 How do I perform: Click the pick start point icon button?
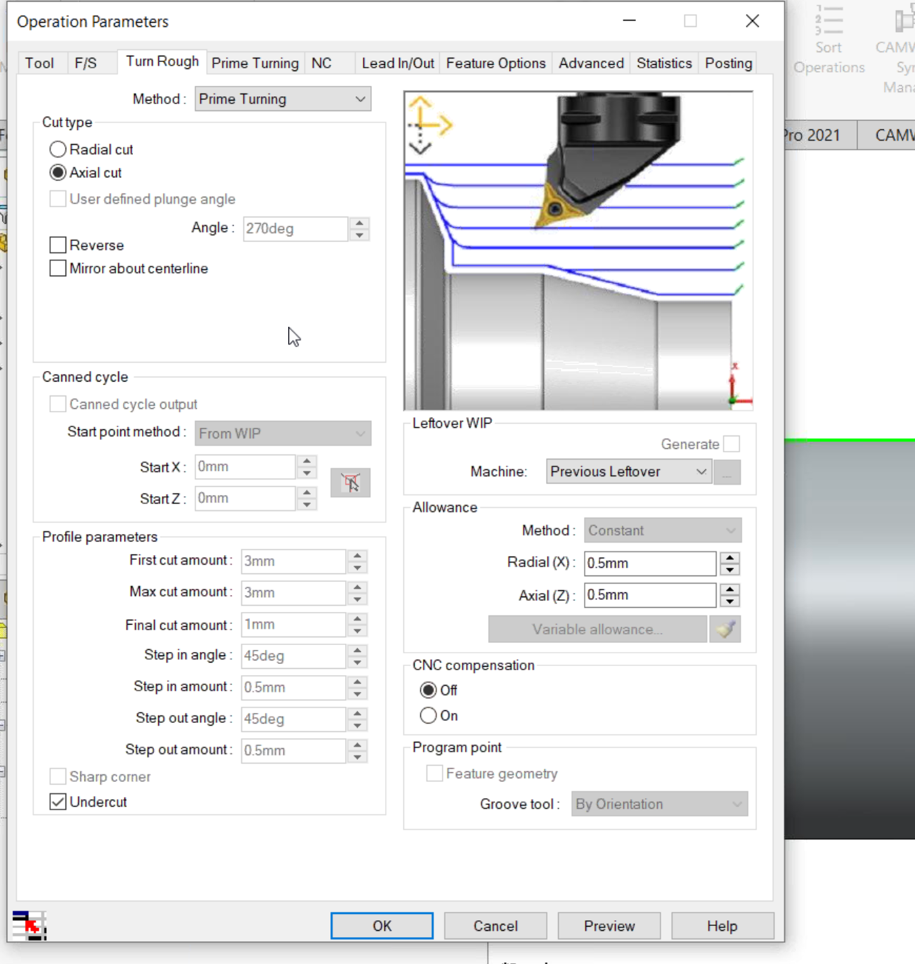pyautogui.click(x=351, y=483)
